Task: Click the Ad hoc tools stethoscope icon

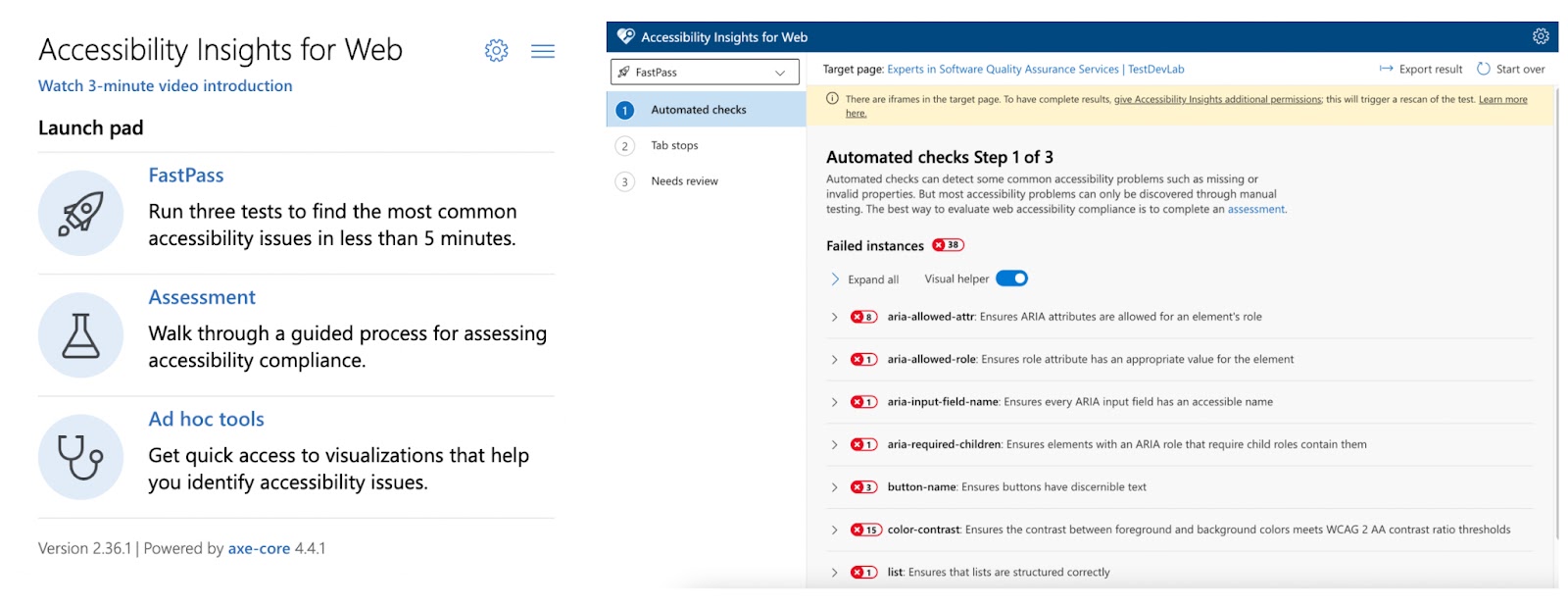Action: pyautogui.click(x=80, y=457)
